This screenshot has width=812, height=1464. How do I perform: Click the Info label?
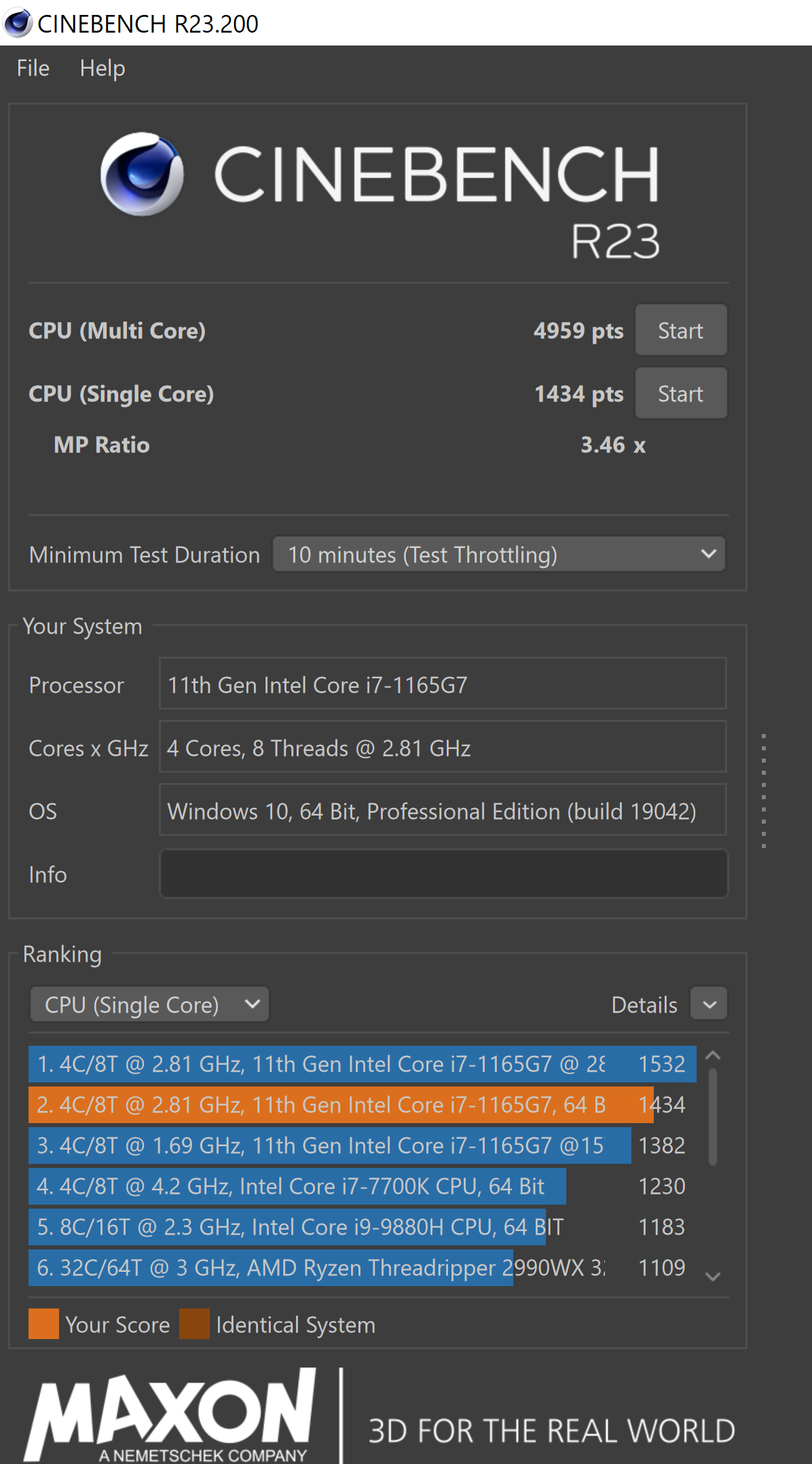(x=48, y=875)
